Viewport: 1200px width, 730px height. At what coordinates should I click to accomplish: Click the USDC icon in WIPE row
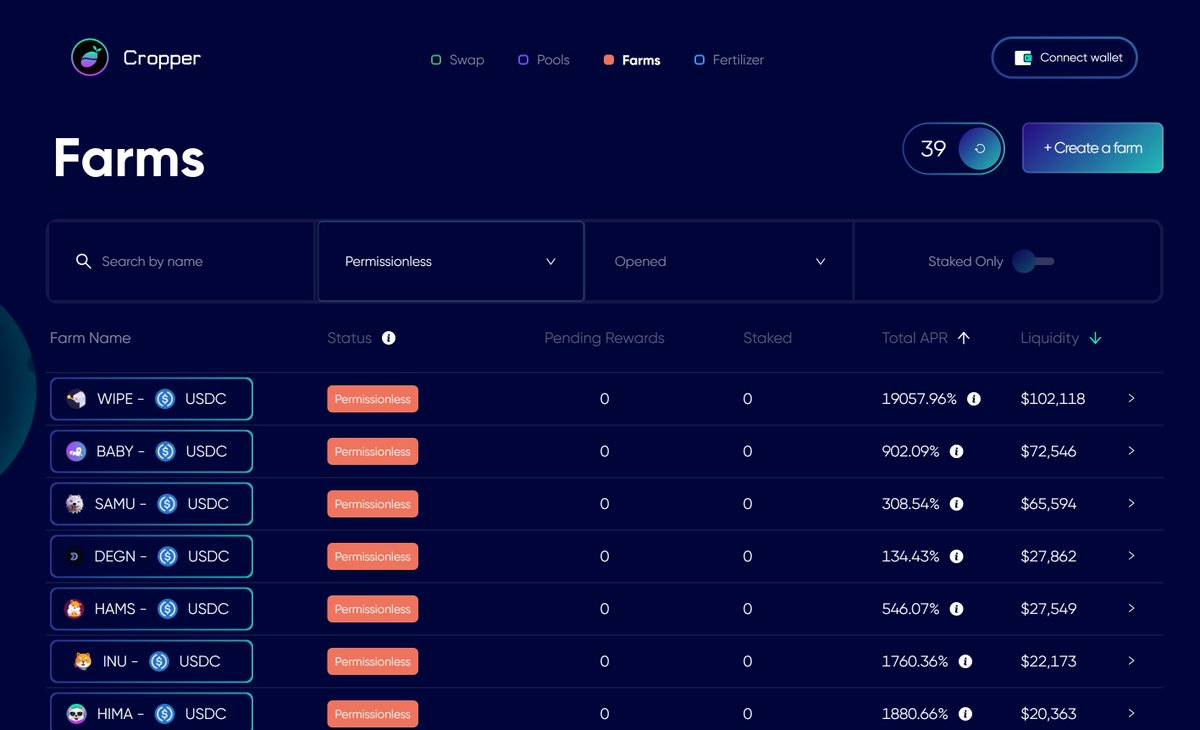[166, 399]
